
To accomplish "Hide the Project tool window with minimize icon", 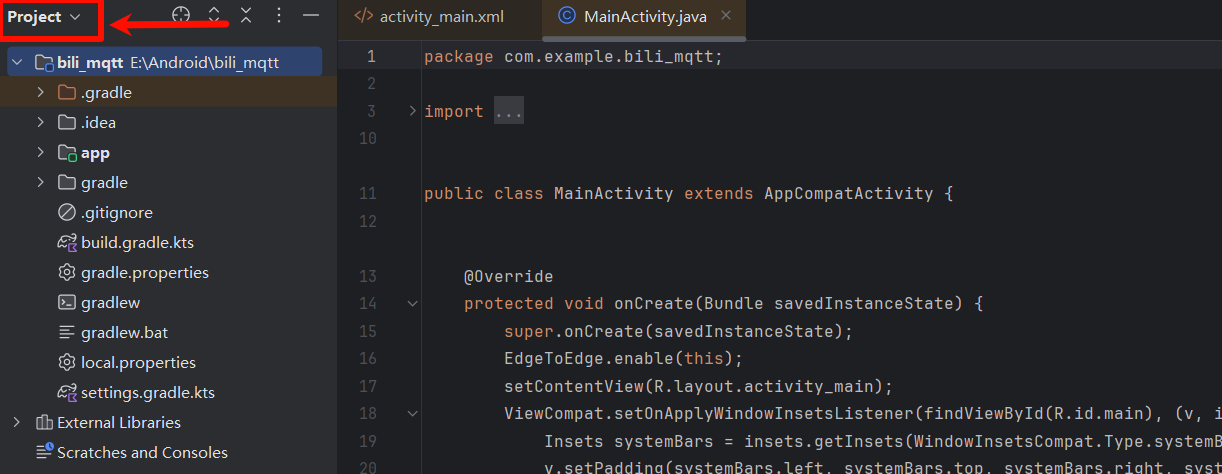I will coord(311,16).
